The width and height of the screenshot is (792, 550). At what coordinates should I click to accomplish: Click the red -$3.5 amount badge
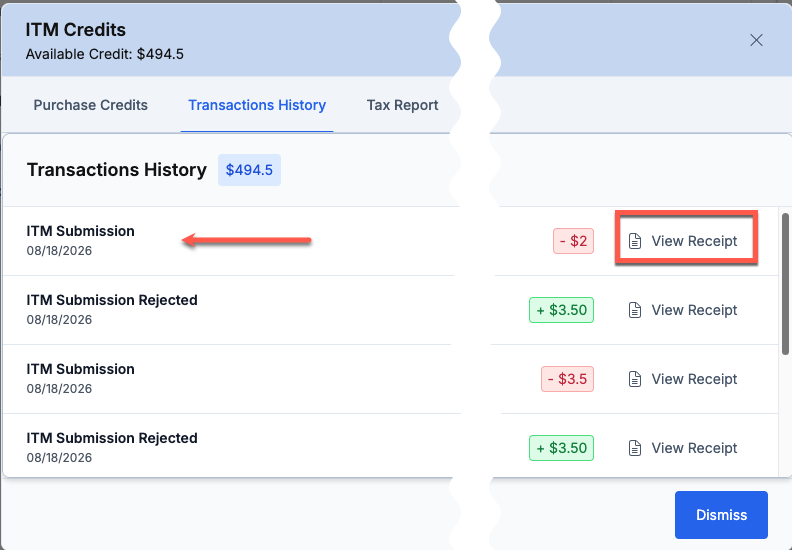pos(567,379)
